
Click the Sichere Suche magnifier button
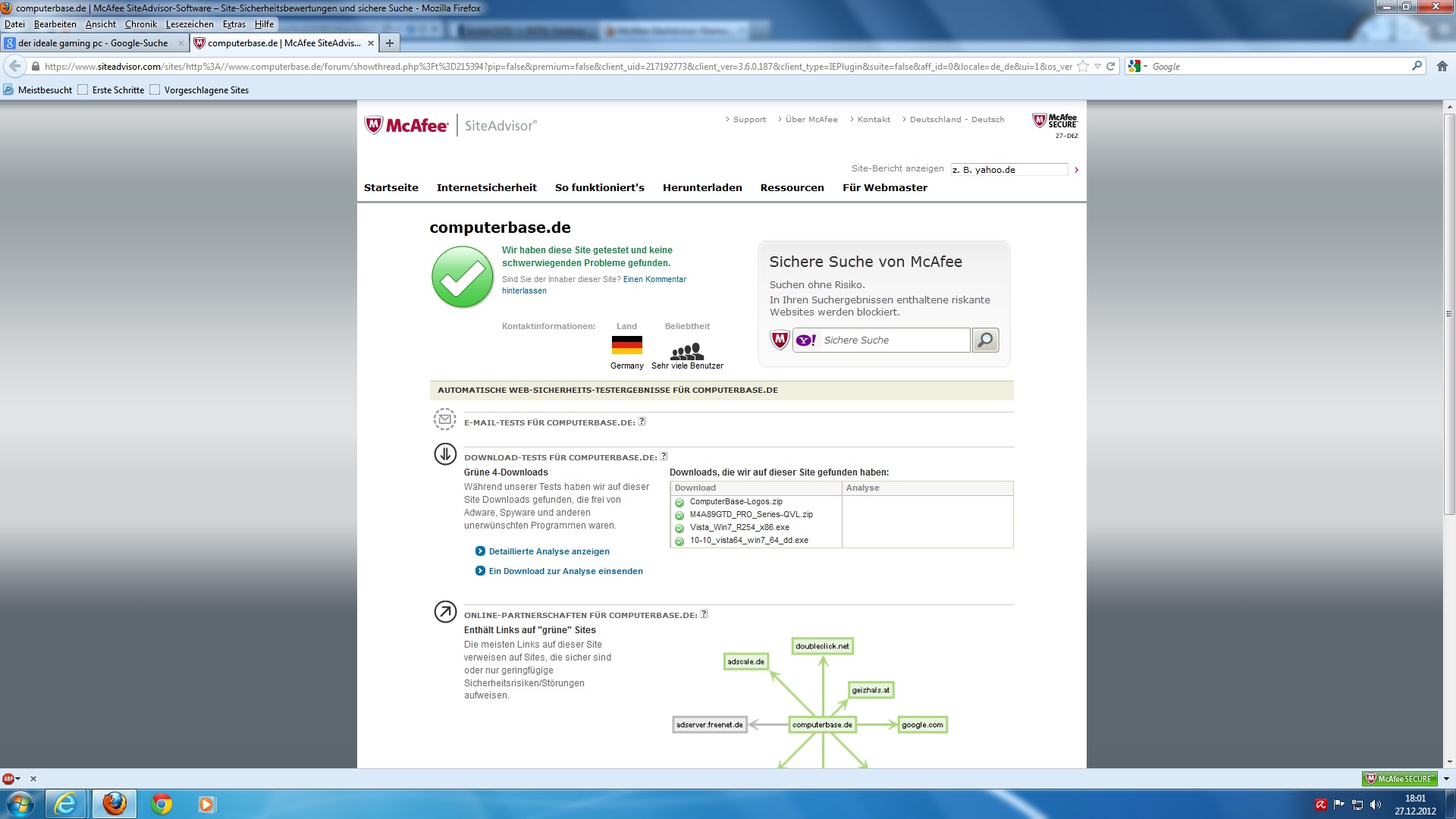coord(985,340)
